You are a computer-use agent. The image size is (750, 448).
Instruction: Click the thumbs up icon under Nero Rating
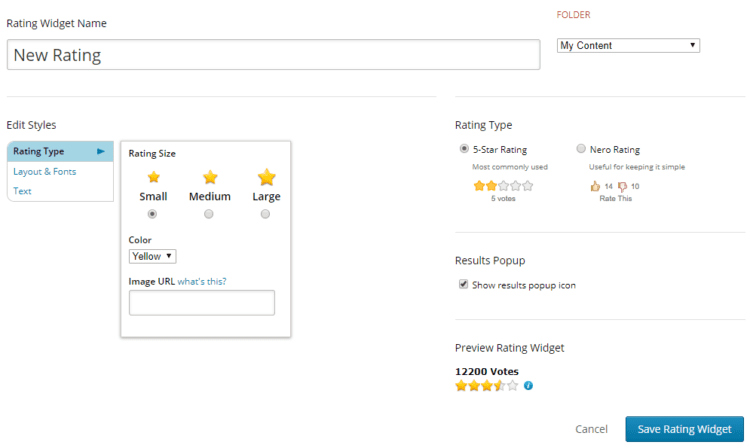[595, 186]
